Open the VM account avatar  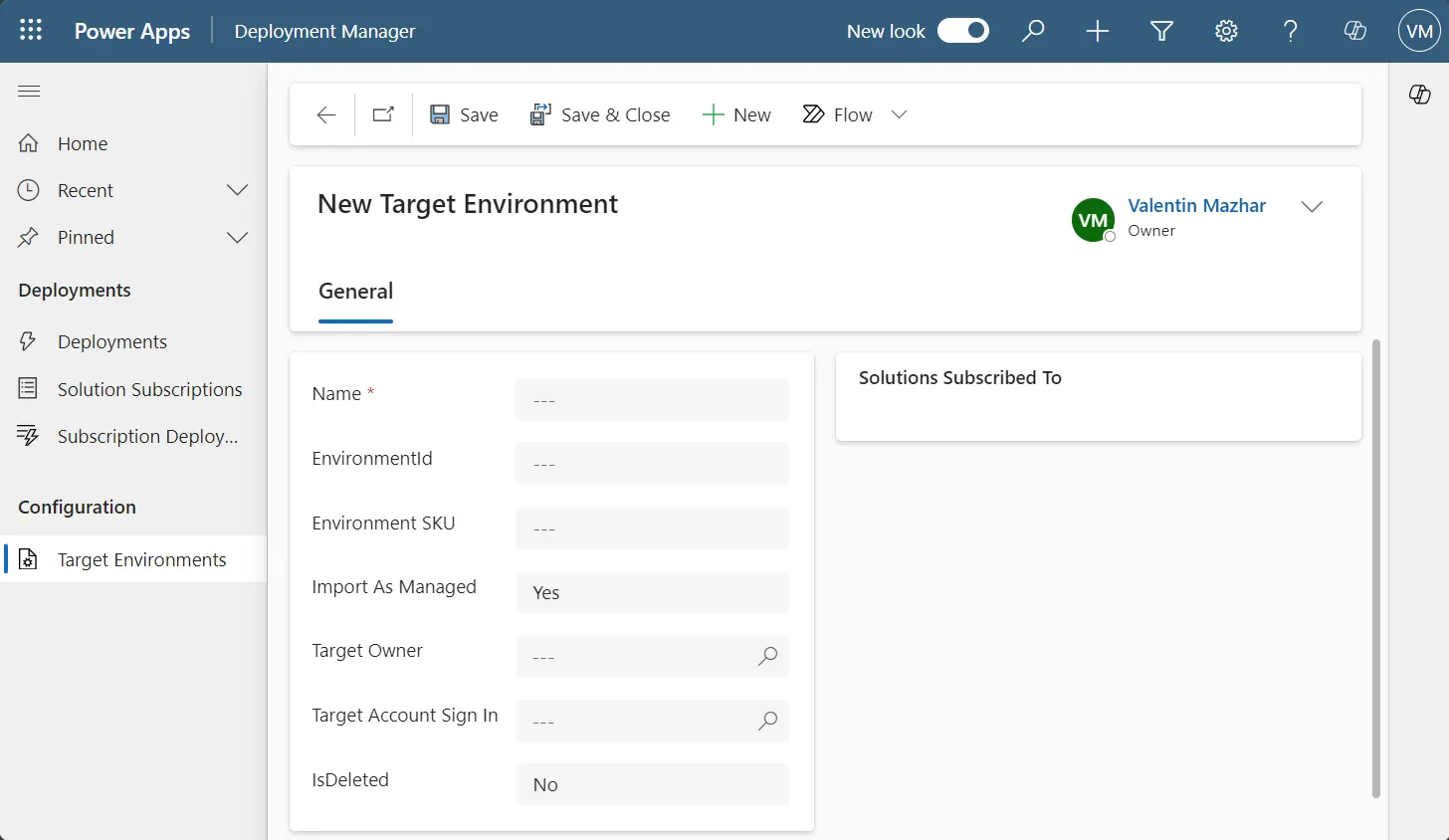click(1420, 32)
